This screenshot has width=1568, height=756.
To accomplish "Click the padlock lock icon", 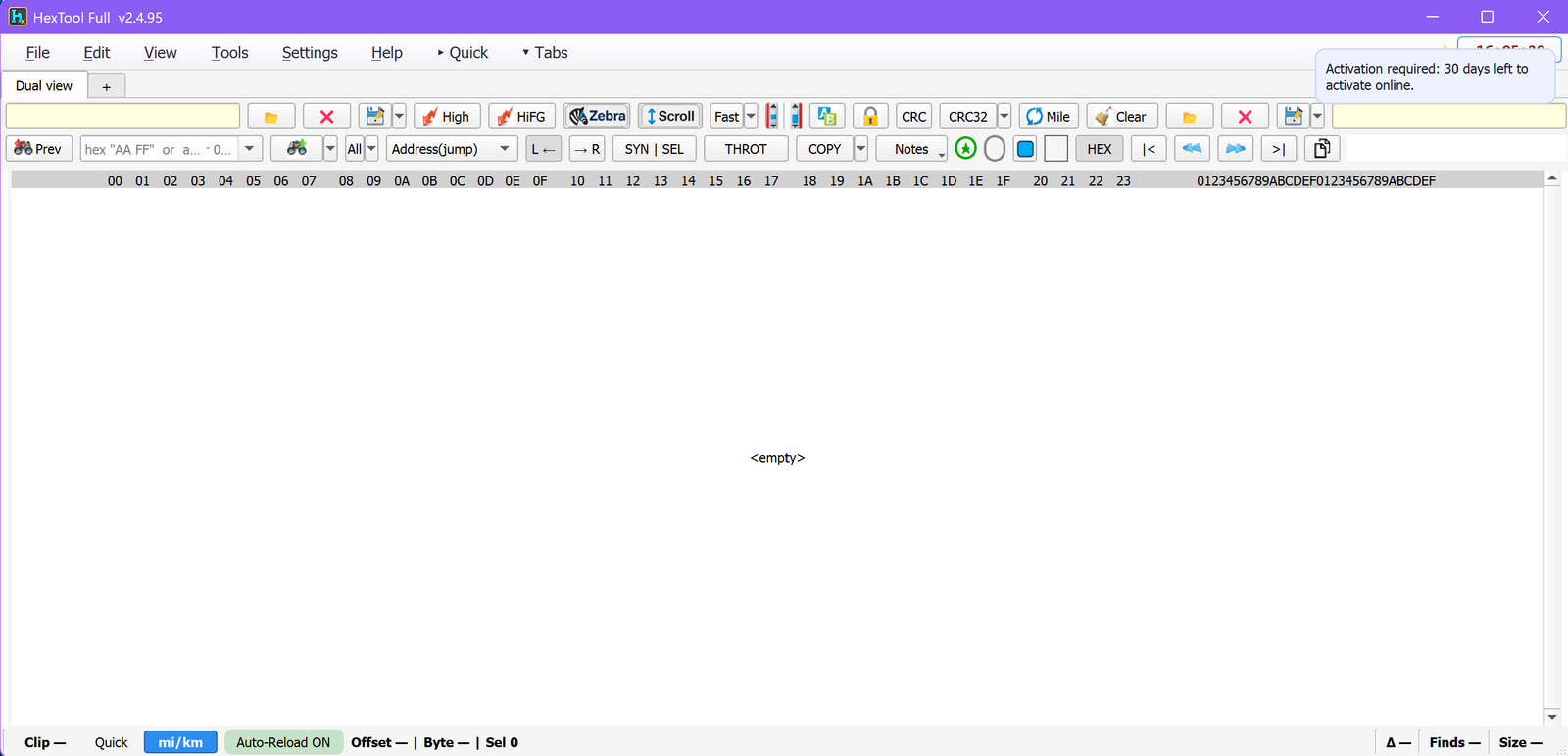I will (870, 117).
